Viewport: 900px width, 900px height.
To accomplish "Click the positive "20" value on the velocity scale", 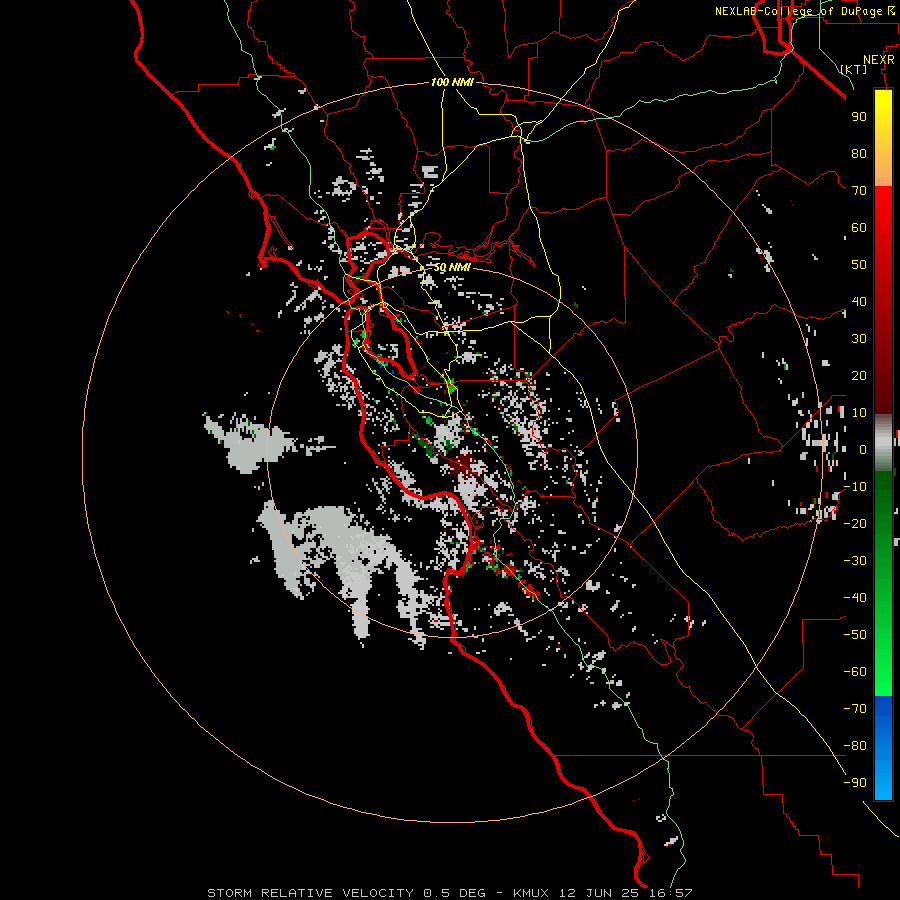I will (859, 375).
